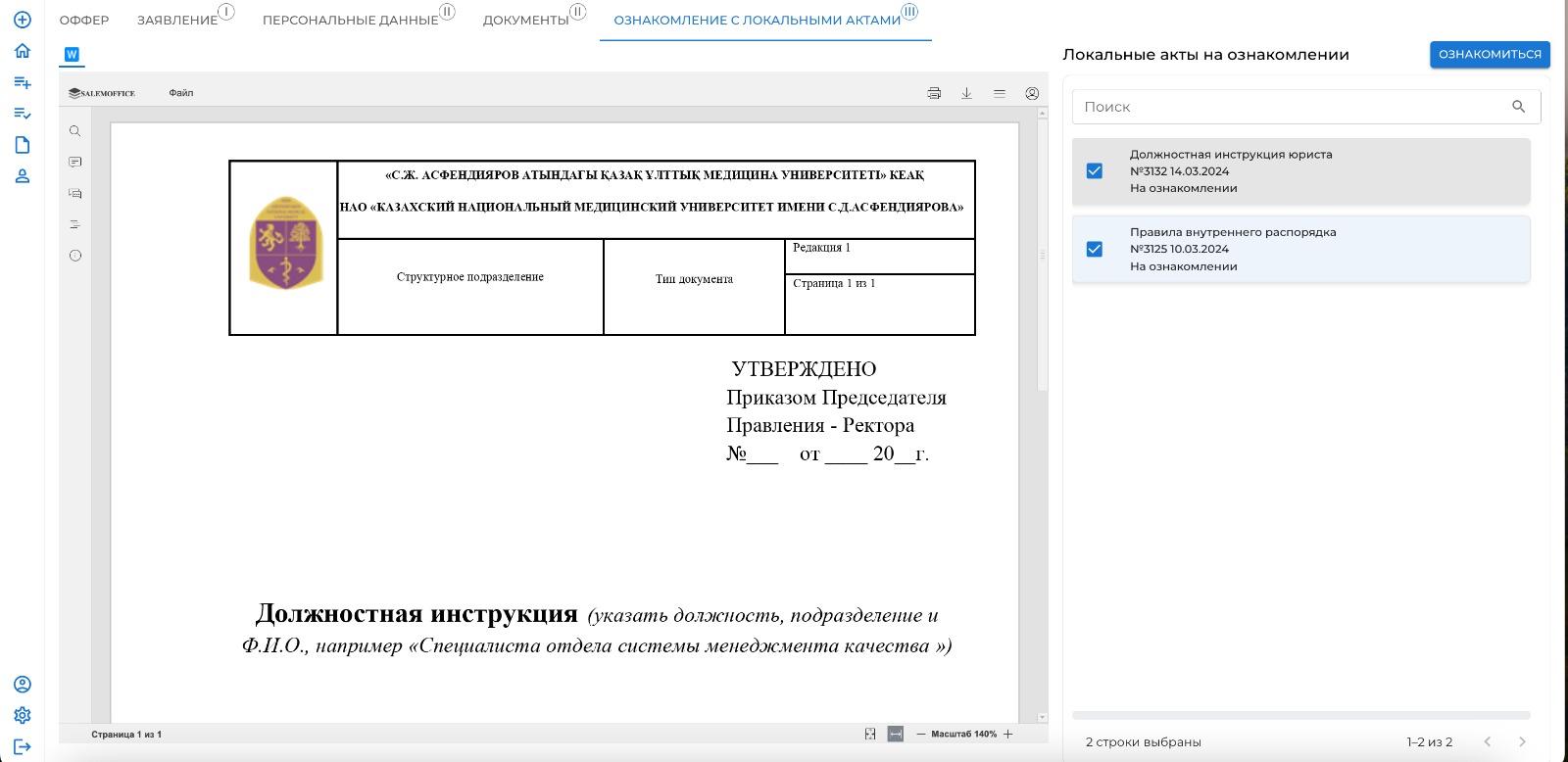The image size is (1568, 762).
Task: Switch to the ДОКУМЕНТЫ tab
Action: [x=525, y=21]
